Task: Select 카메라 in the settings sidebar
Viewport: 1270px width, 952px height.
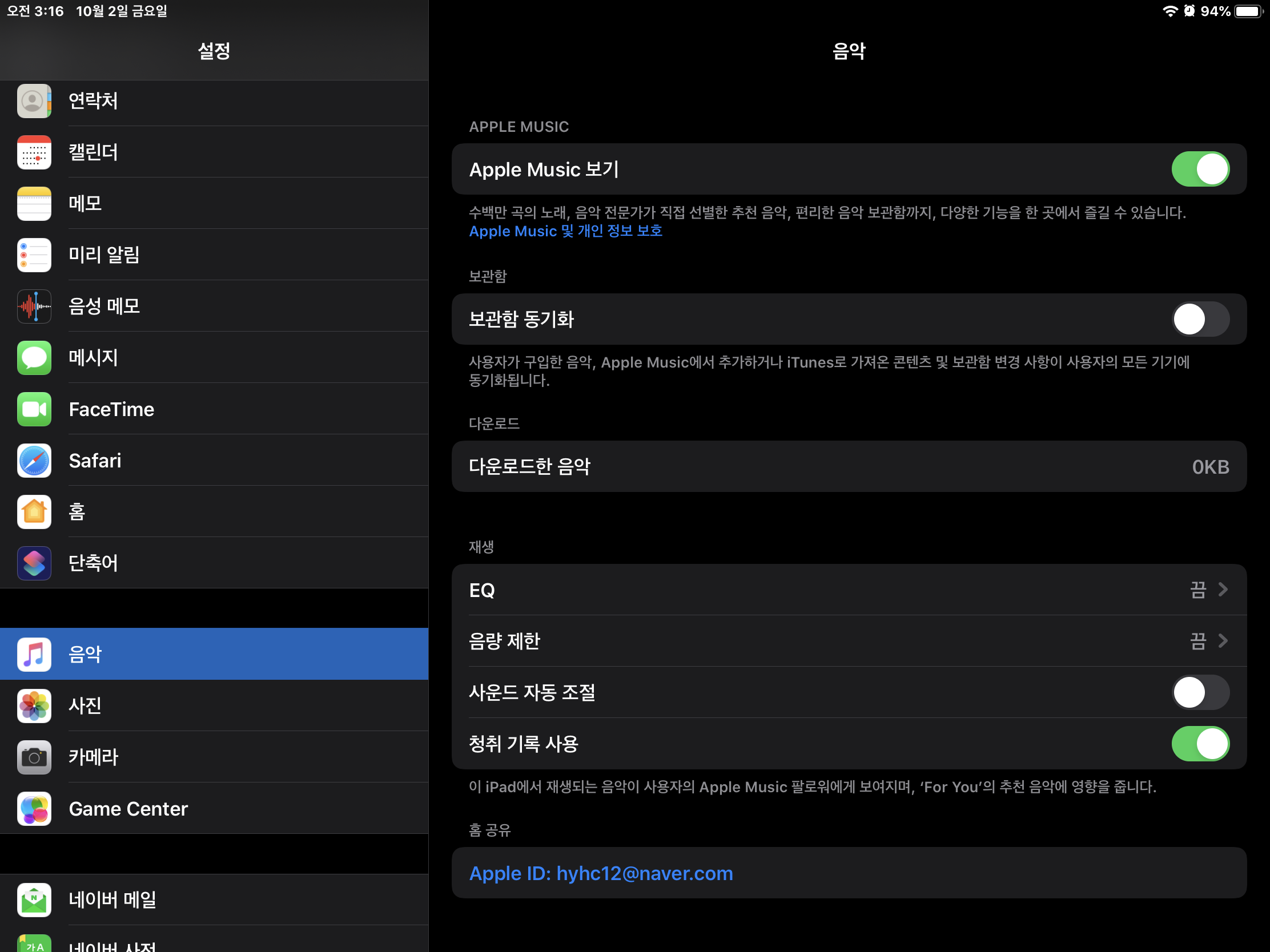Action: point(93,757)
